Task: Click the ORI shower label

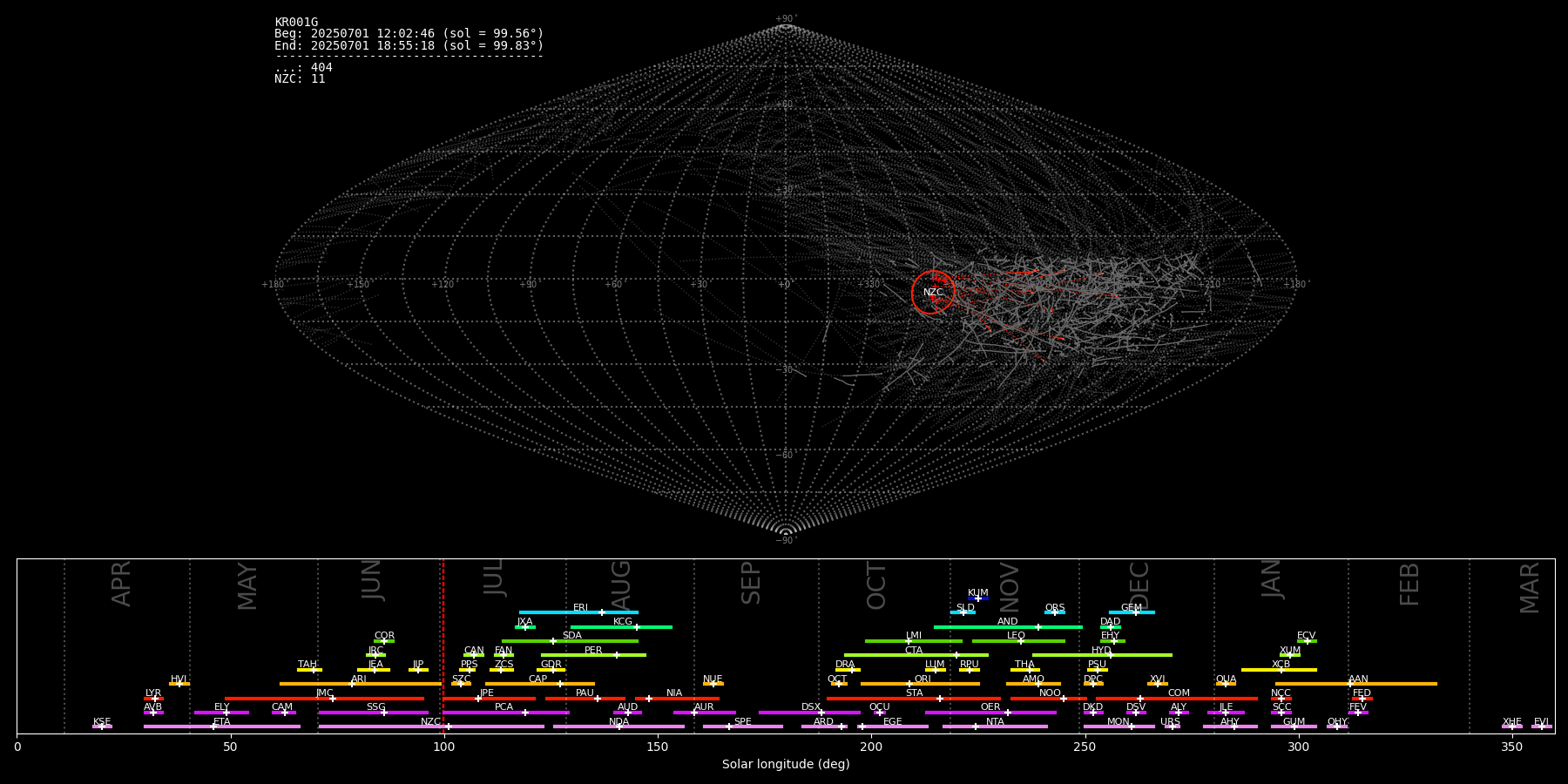Action: coord(923,679)
